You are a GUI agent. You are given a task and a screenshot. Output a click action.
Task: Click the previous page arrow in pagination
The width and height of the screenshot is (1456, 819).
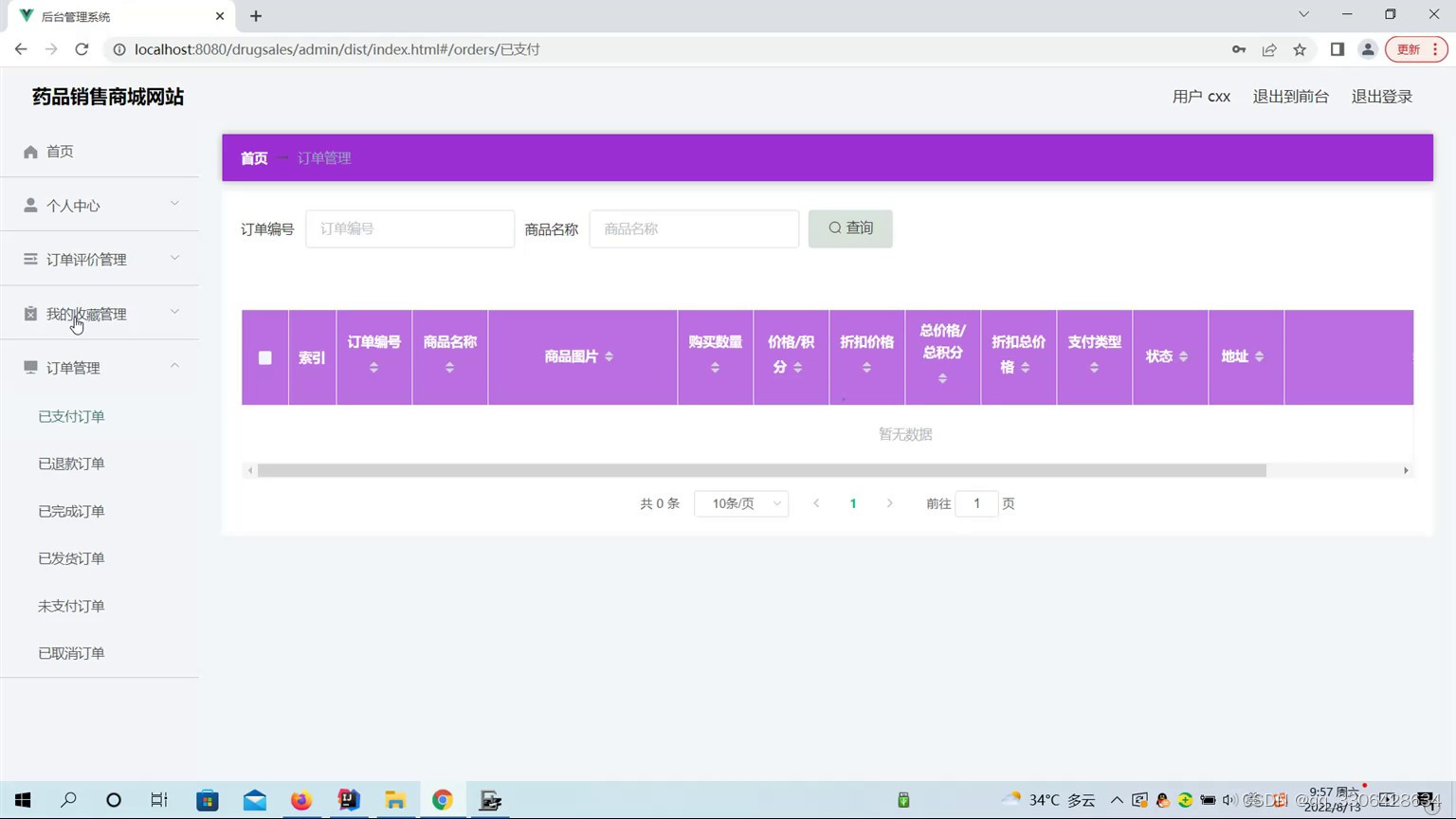816,503
